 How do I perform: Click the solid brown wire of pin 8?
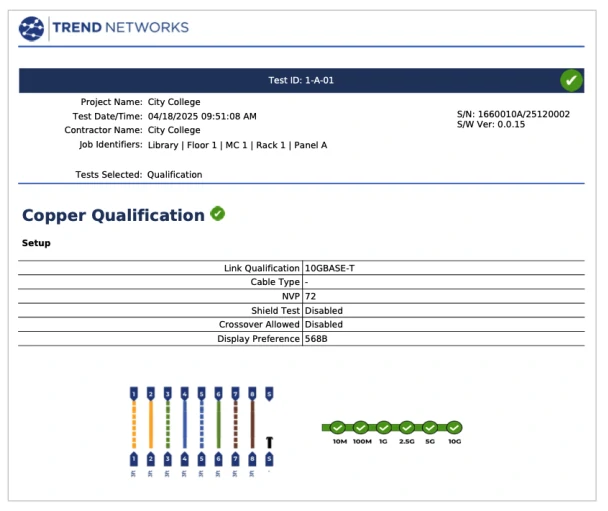pyautogui.click(x=252, y=425)
